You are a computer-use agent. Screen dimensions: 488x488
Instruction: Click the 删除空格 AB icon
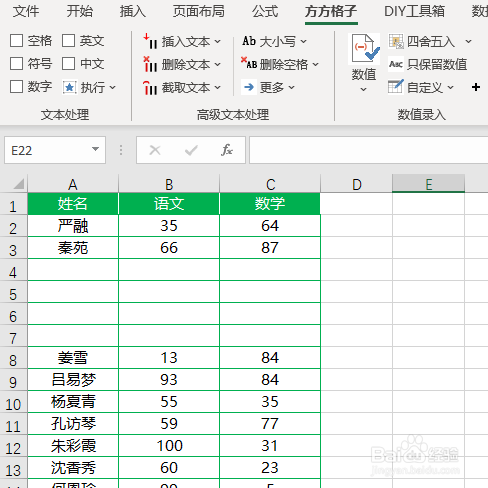(249, 63)
